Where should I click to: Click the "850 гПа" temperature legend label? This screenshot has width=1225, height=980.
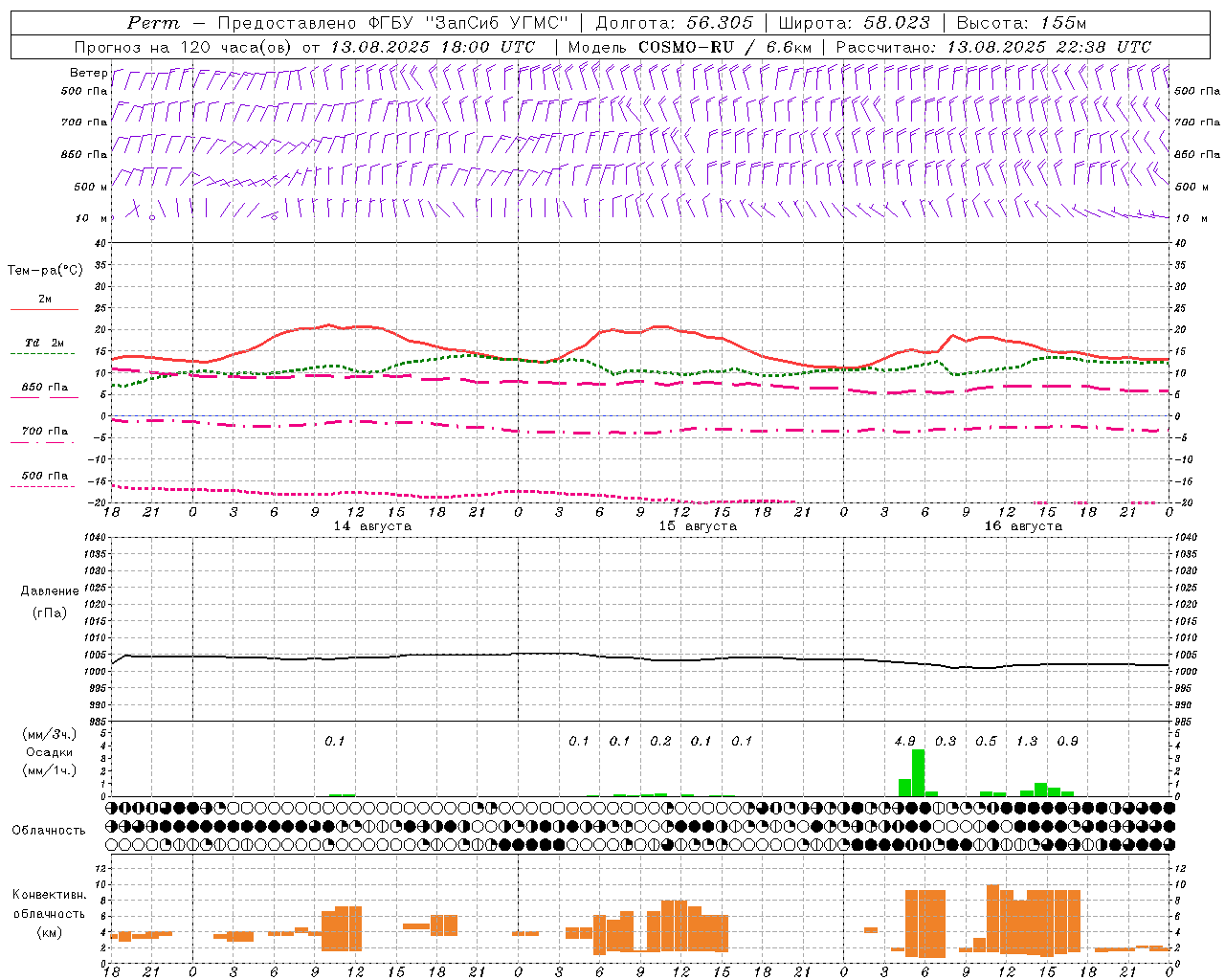tap(45, 388)
